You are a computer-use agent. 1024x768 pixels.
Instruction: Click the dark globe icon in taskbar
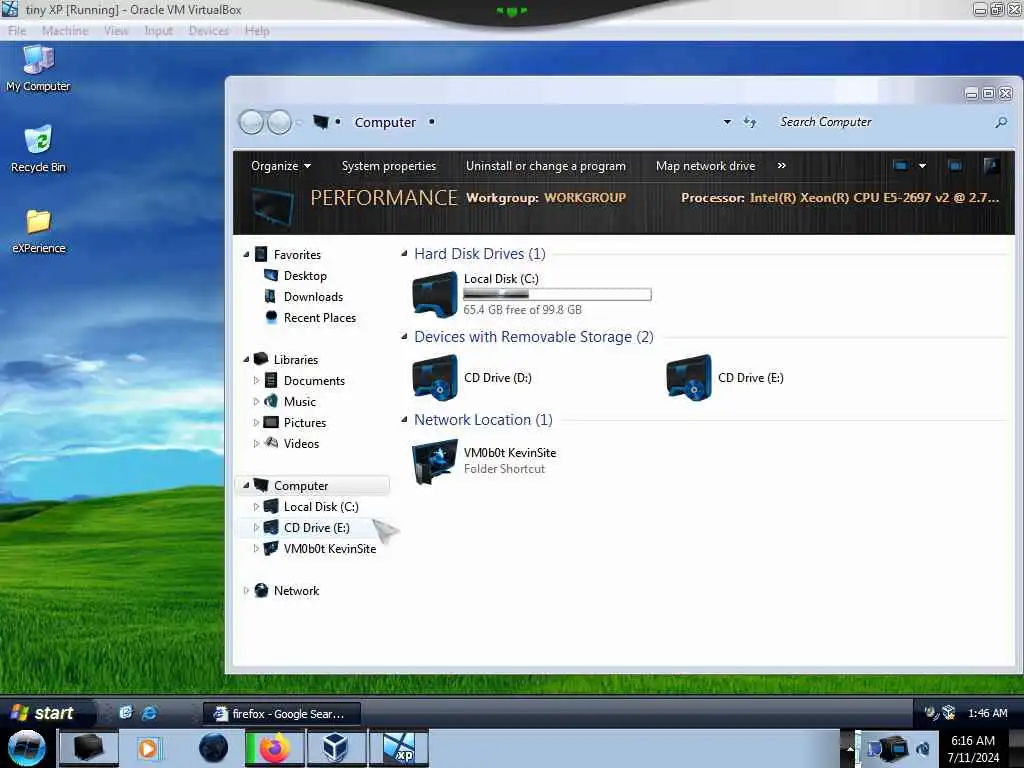click(x=214, y=748)
